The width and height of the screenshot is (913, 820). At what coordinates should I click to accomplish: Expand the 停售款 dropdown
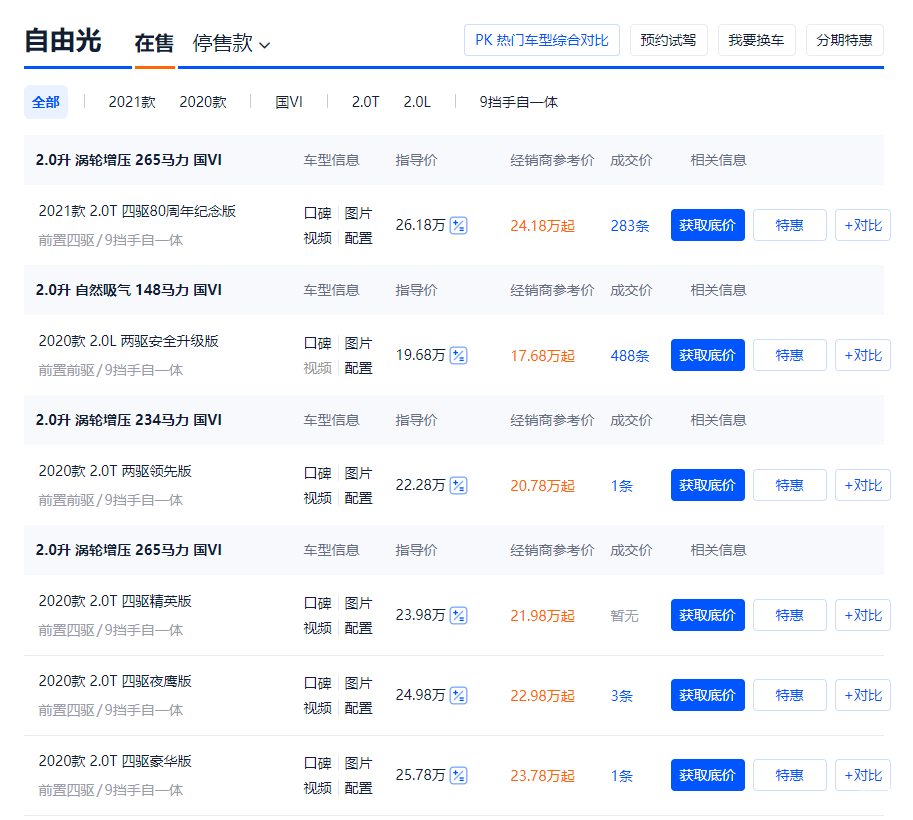pyautogui.click(x=231, y=43)
